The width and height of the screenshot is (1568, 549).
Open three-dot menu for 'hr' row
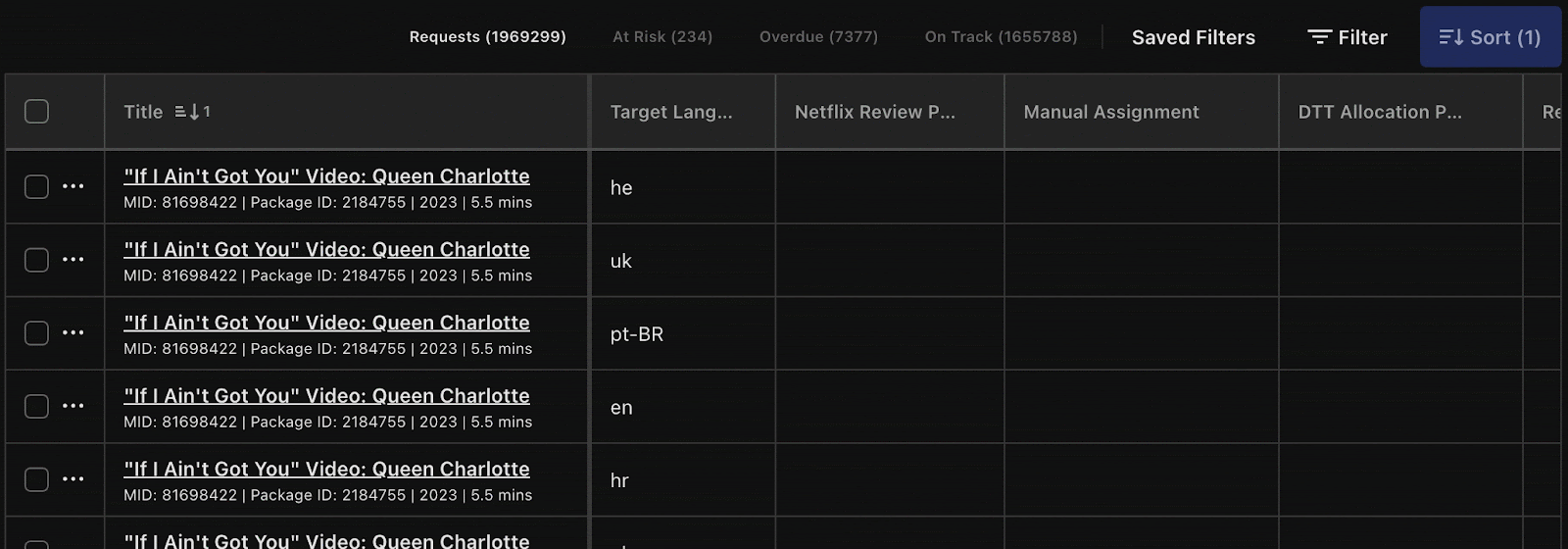[x=73, y=479]
